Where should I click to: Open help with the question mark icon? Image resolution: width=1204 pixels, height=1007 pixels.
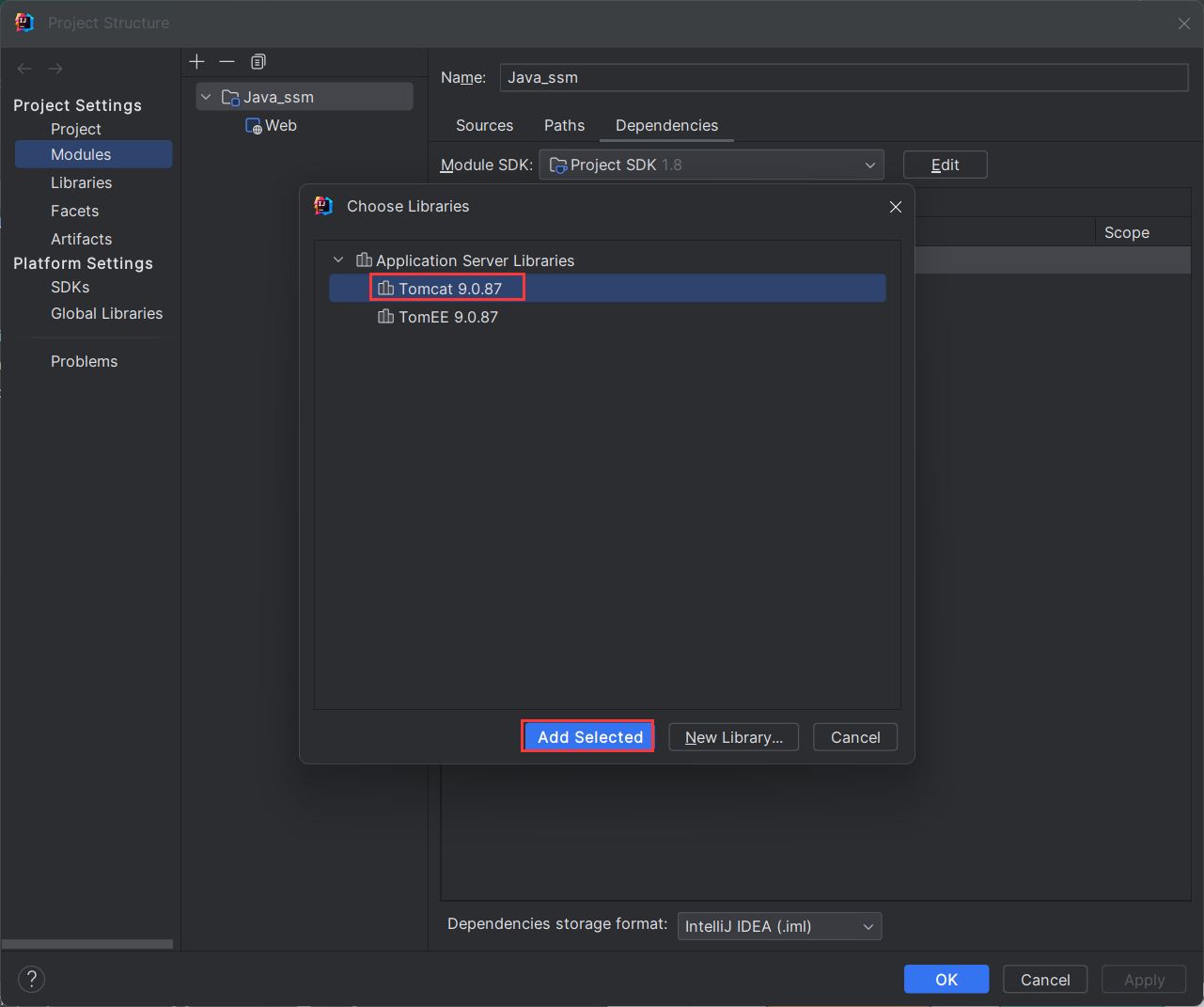(x=31, y=979)
